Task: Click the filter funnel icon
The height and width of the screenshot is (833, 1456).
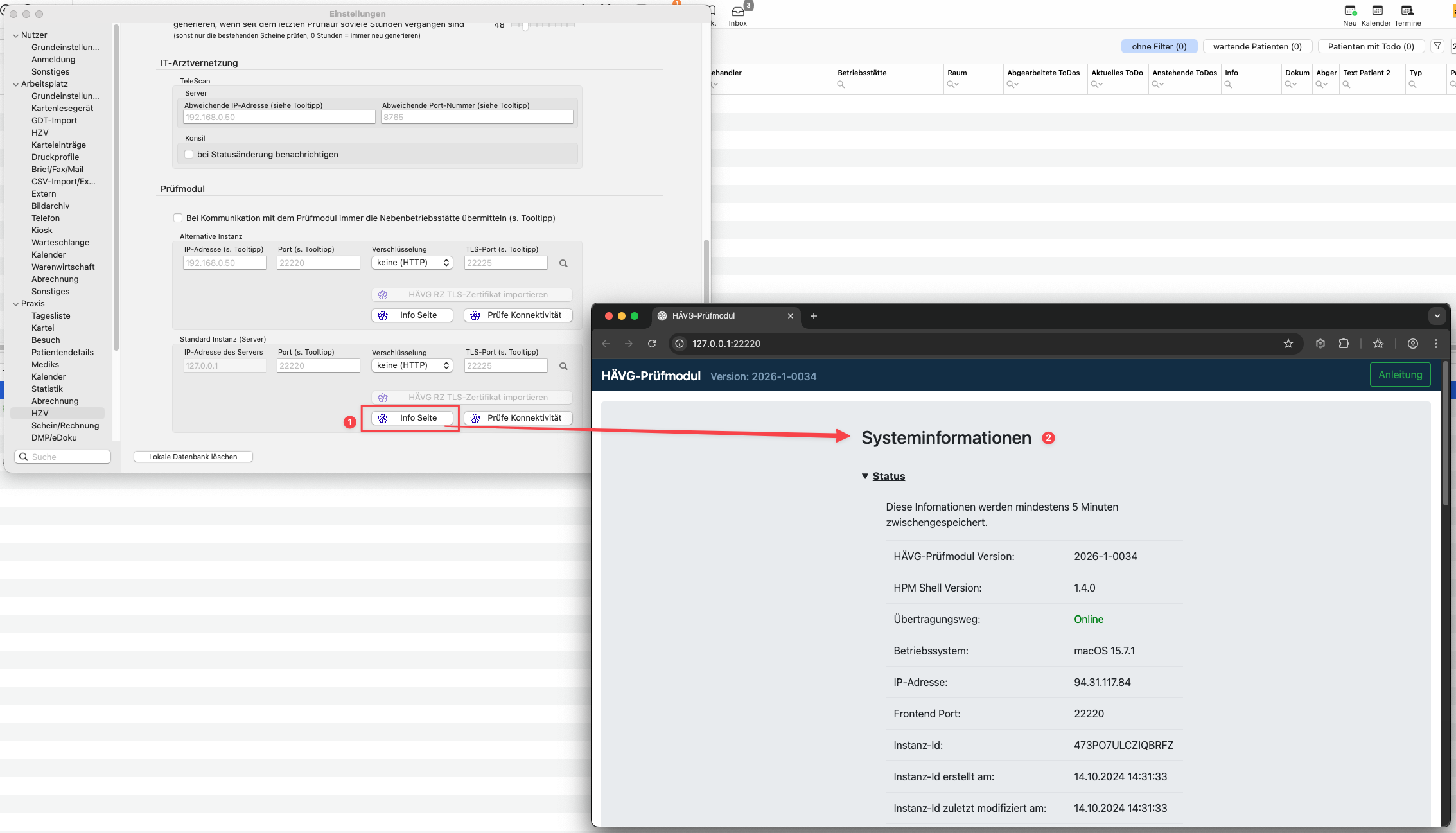Action: [x=1438, y=46]
